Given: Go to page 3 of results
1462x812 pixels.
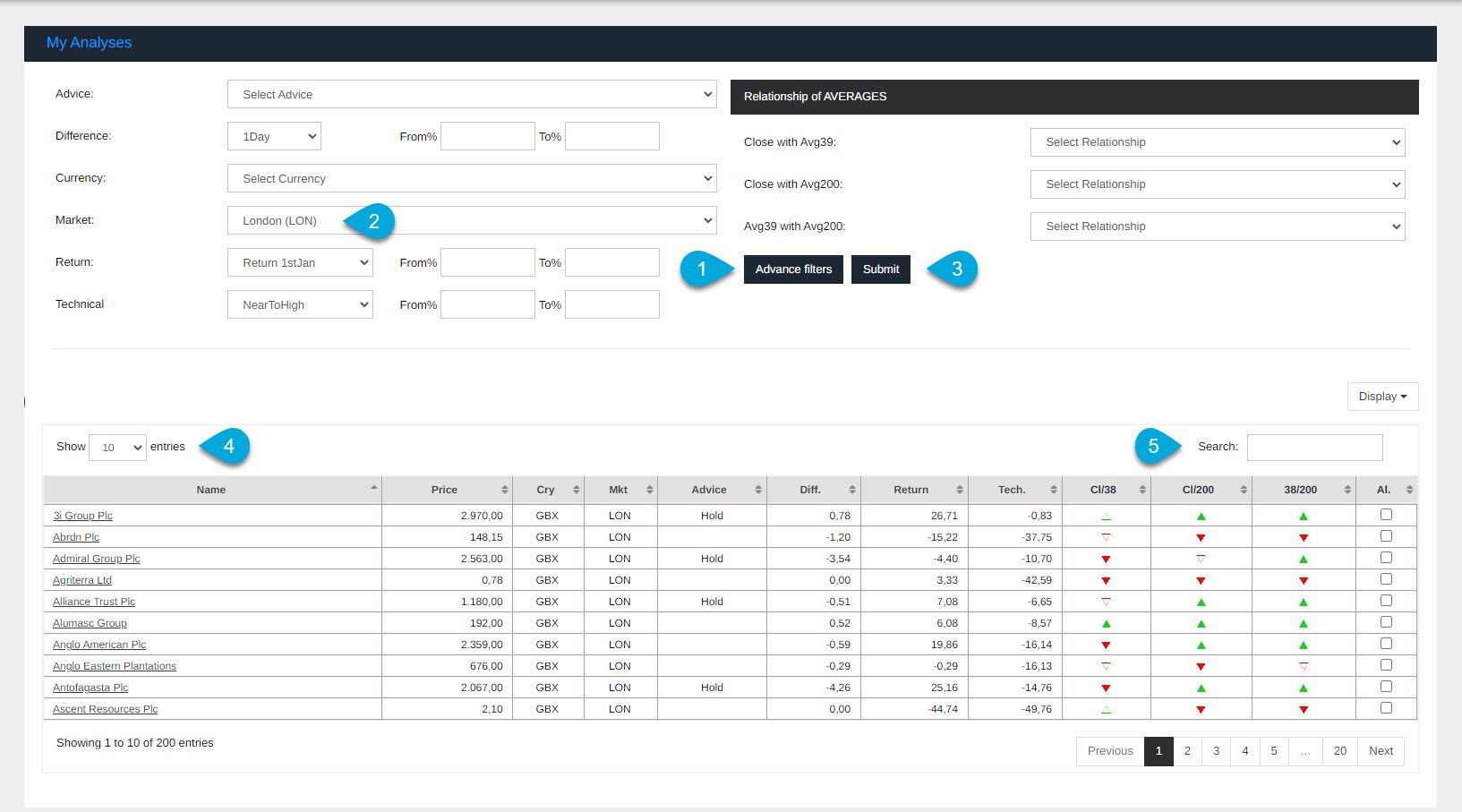Looking at the screenshot, I should [x=1216, y=751].
